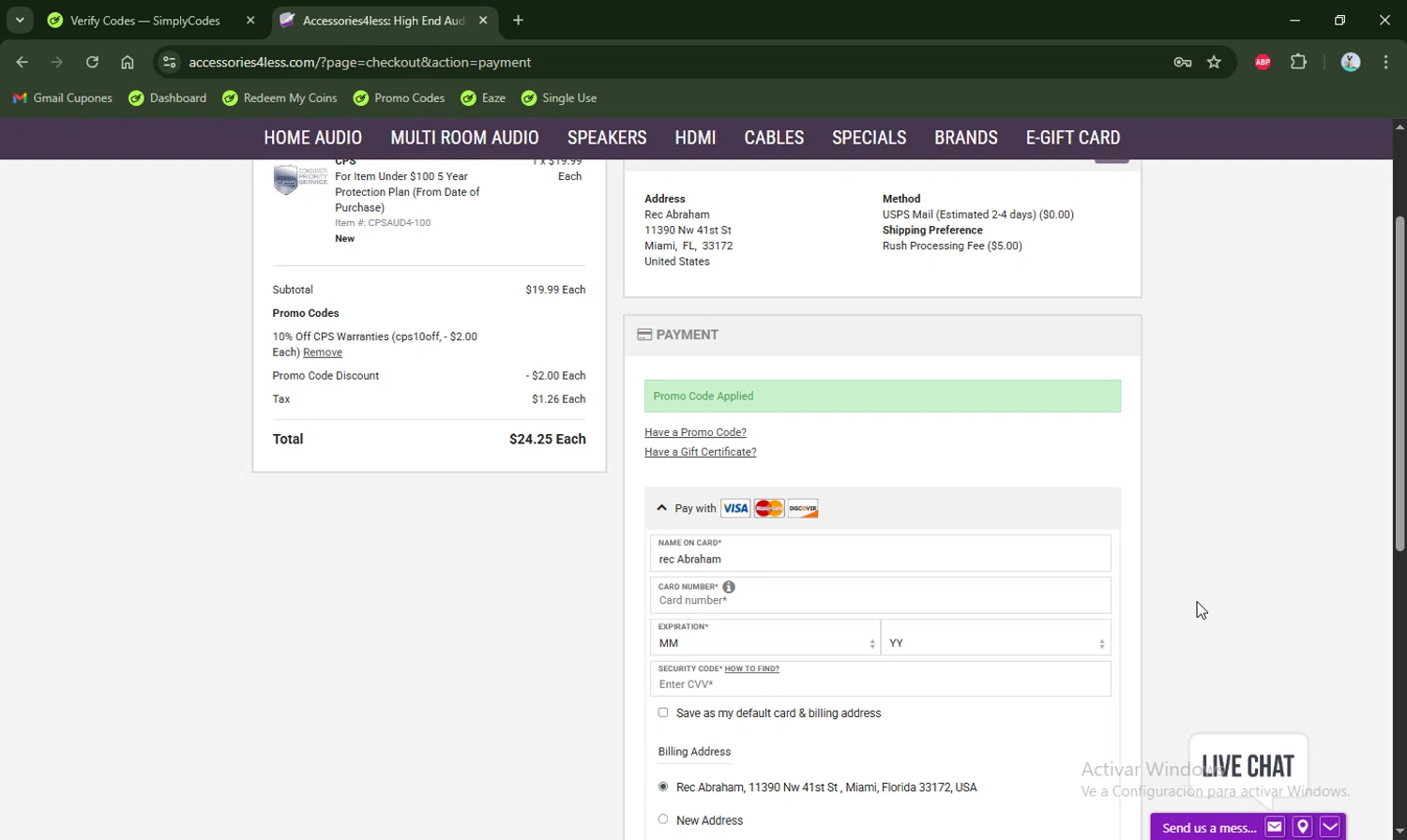Open the SPEAKERS menu
1407x840 pixels.
607,138
